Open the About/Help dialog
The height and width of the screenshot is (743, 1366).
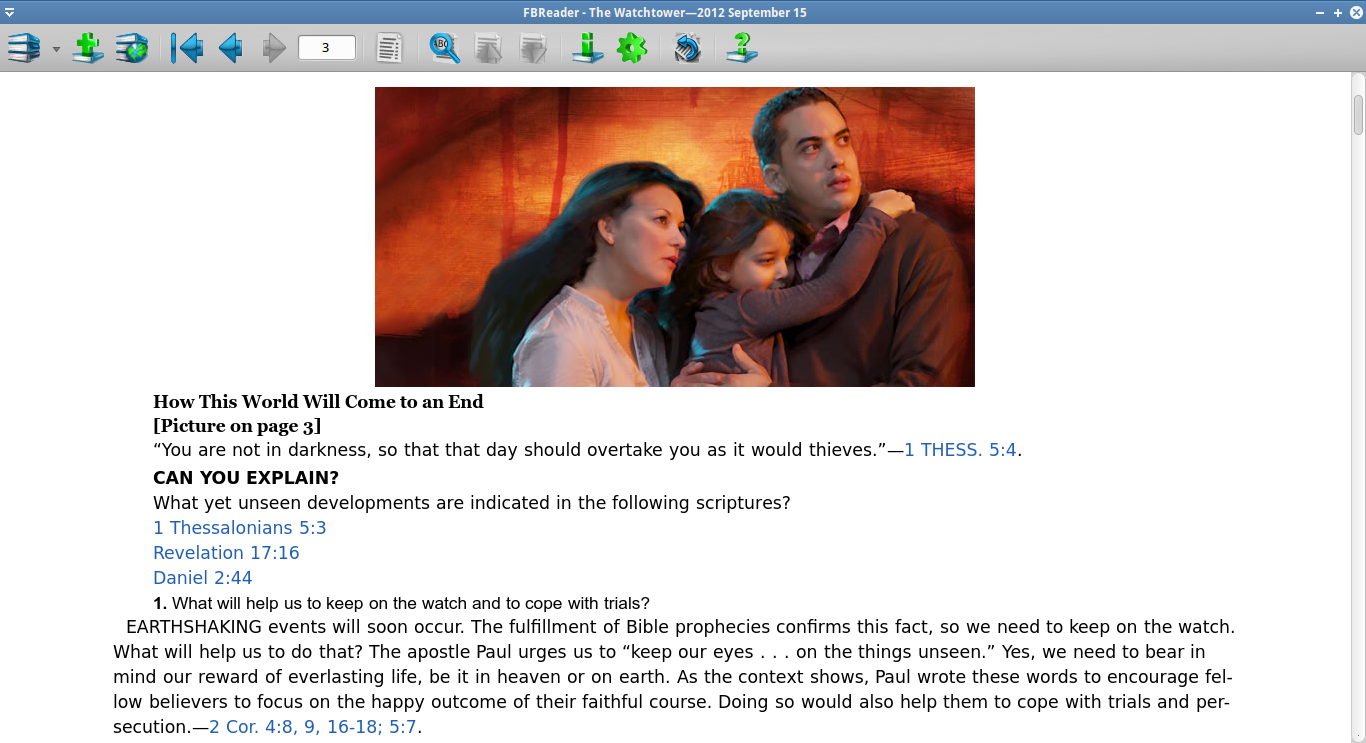(741, 47)
